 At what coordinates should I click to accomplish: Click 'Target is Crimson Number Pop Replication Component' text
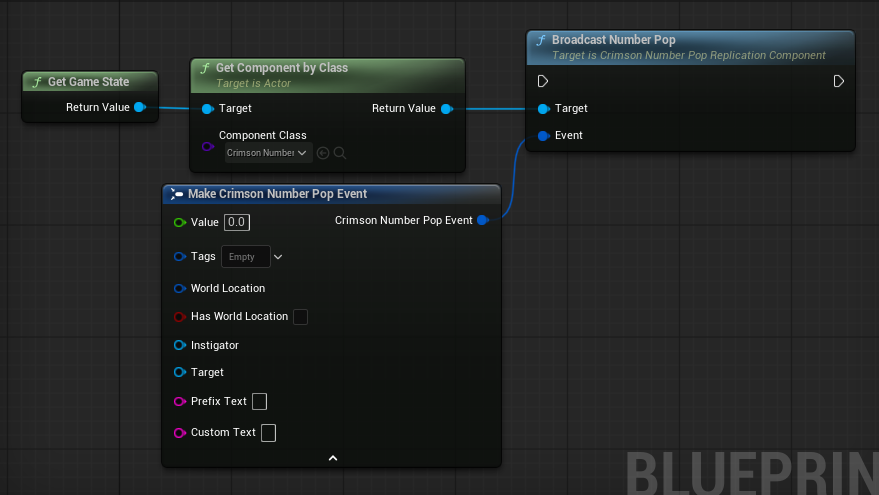click(x=689, y=55)
